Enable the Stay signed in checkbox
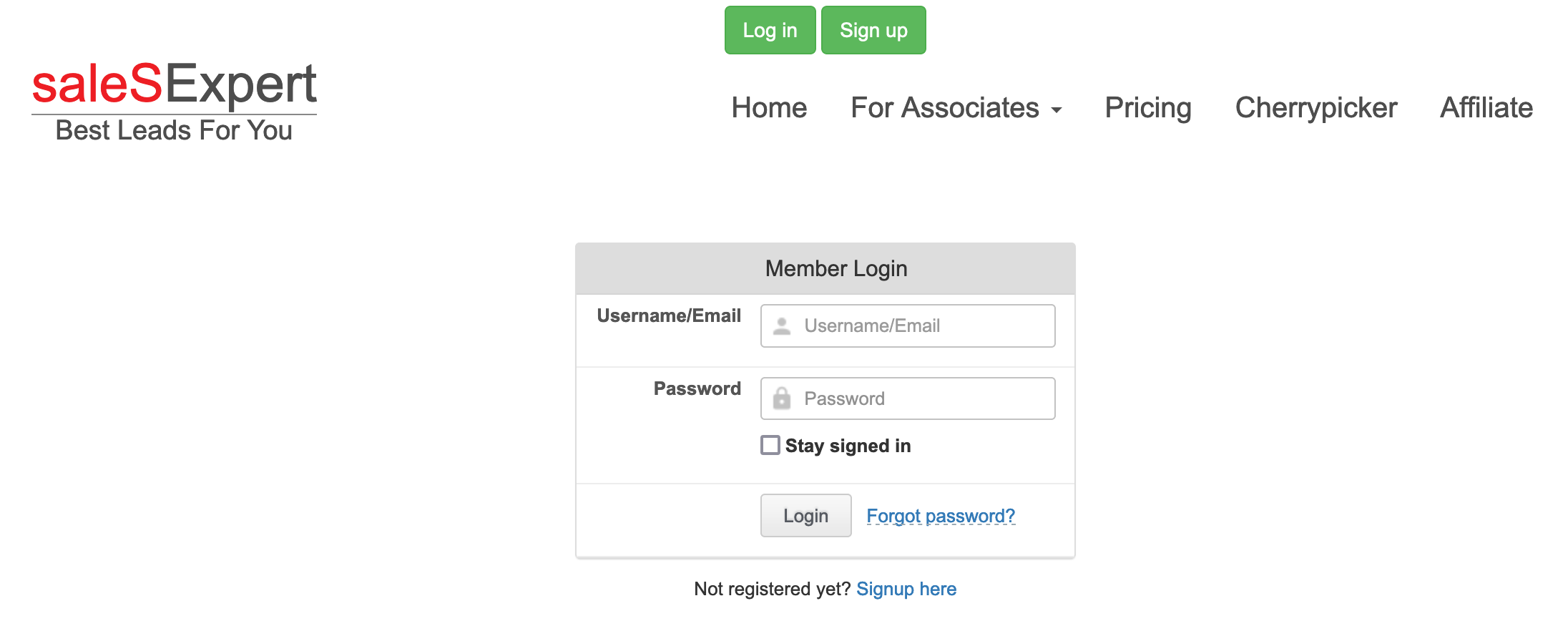This screenshot has width=1568, height=621. point(770,445)
